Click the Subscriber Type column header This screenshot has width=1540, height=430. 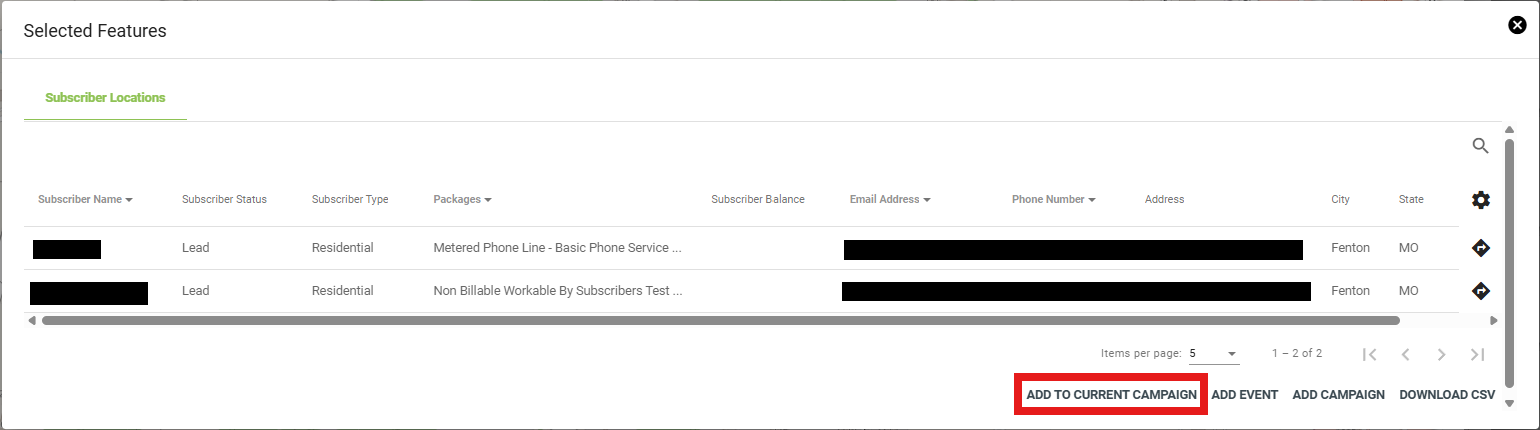click(x=350, y=200)
